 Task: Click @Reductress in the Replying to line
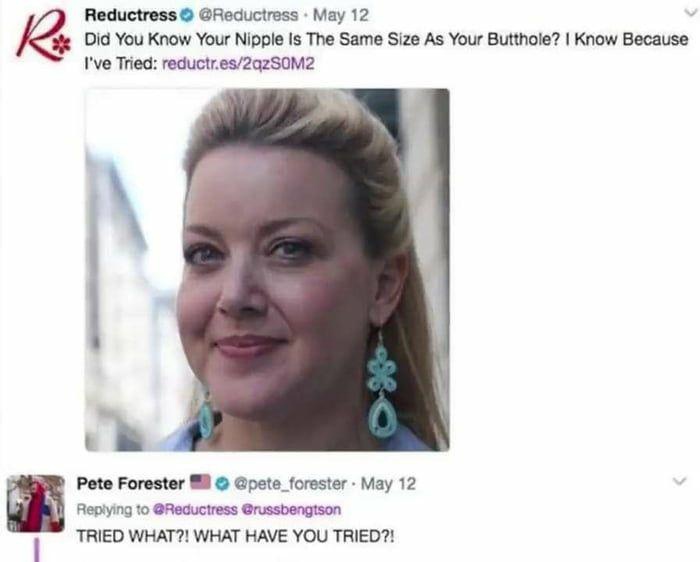click(195, 509)
